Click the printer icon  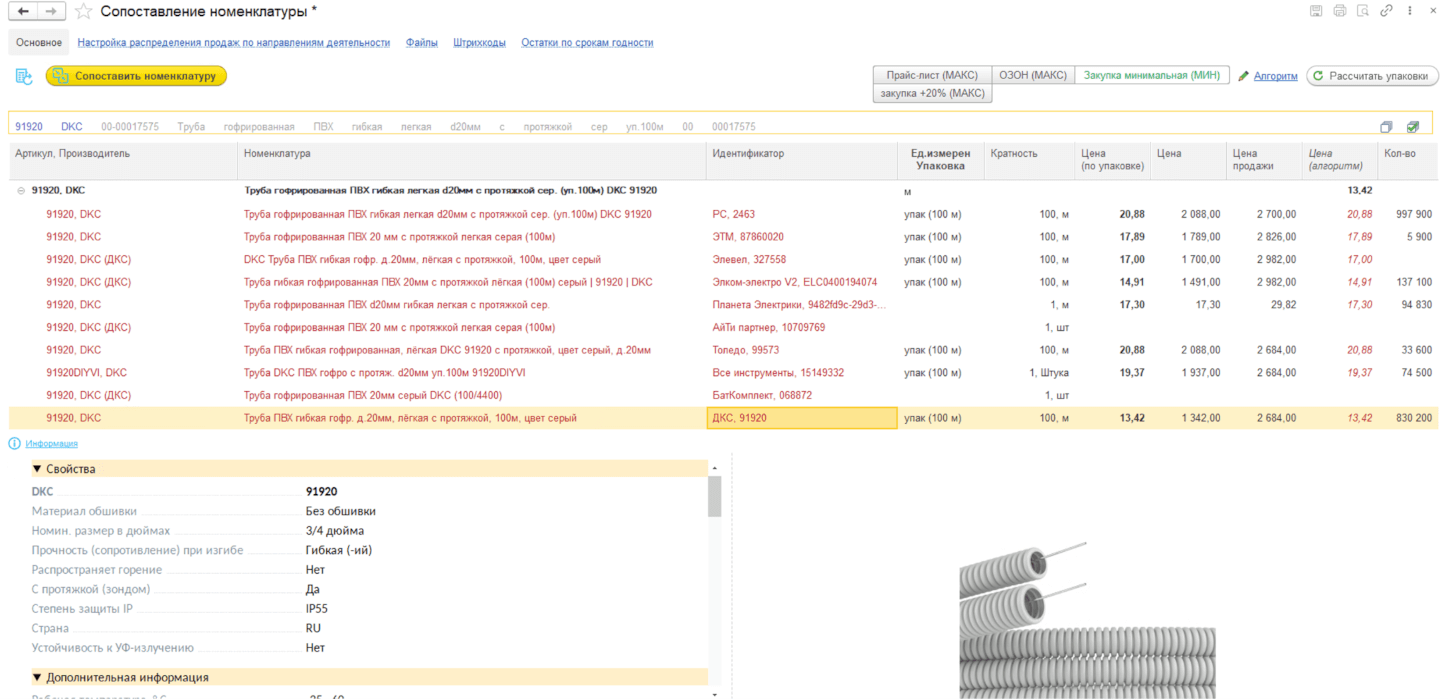tap(1339, 11)
